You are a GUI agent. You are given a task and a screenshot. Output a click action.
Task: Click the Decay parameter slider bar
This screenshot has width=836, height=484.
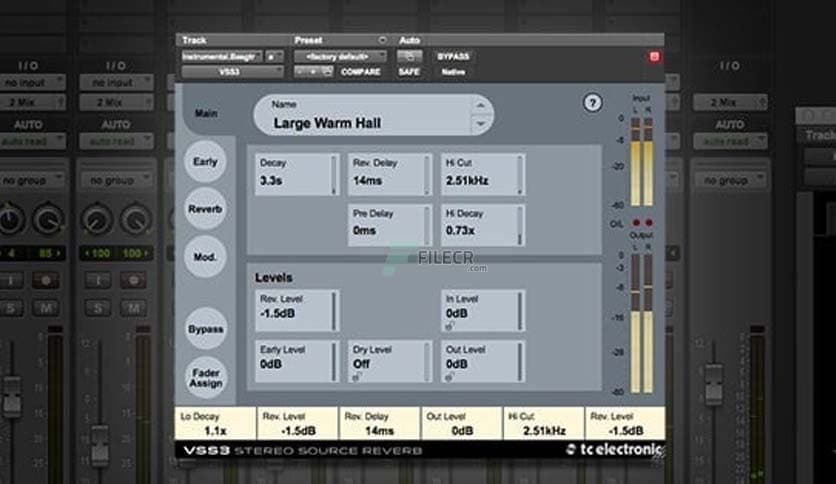pos(334,174)
